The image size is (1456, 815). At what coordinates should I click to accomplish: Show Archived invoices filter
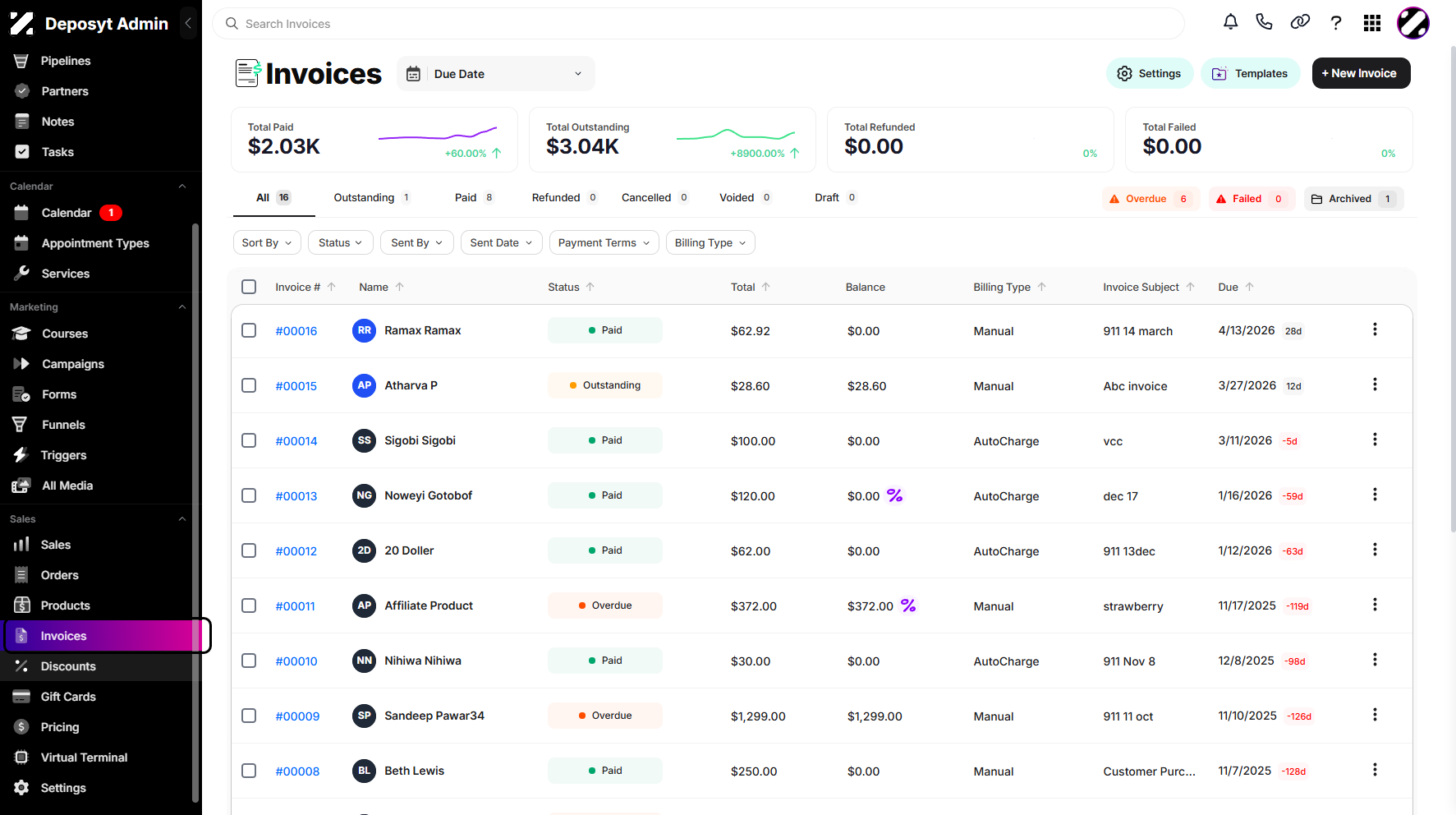click(1353, 199)
